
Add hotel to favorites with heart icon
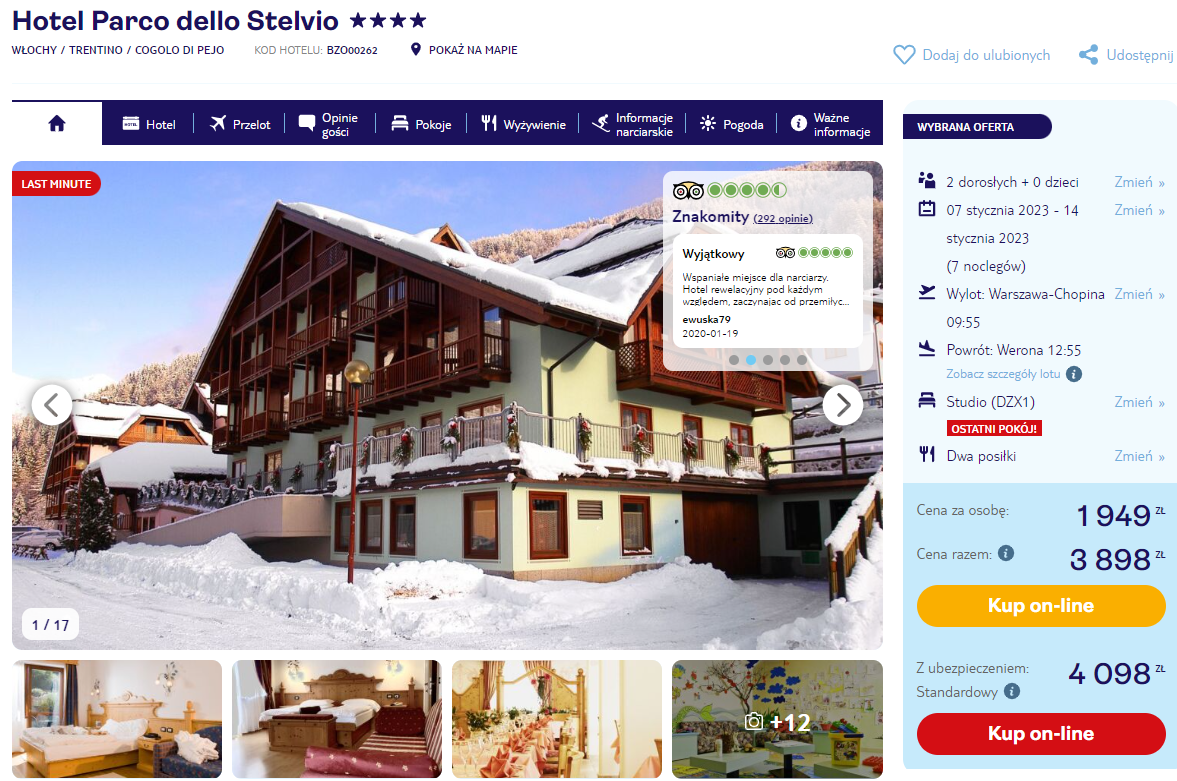coord(904,55)
